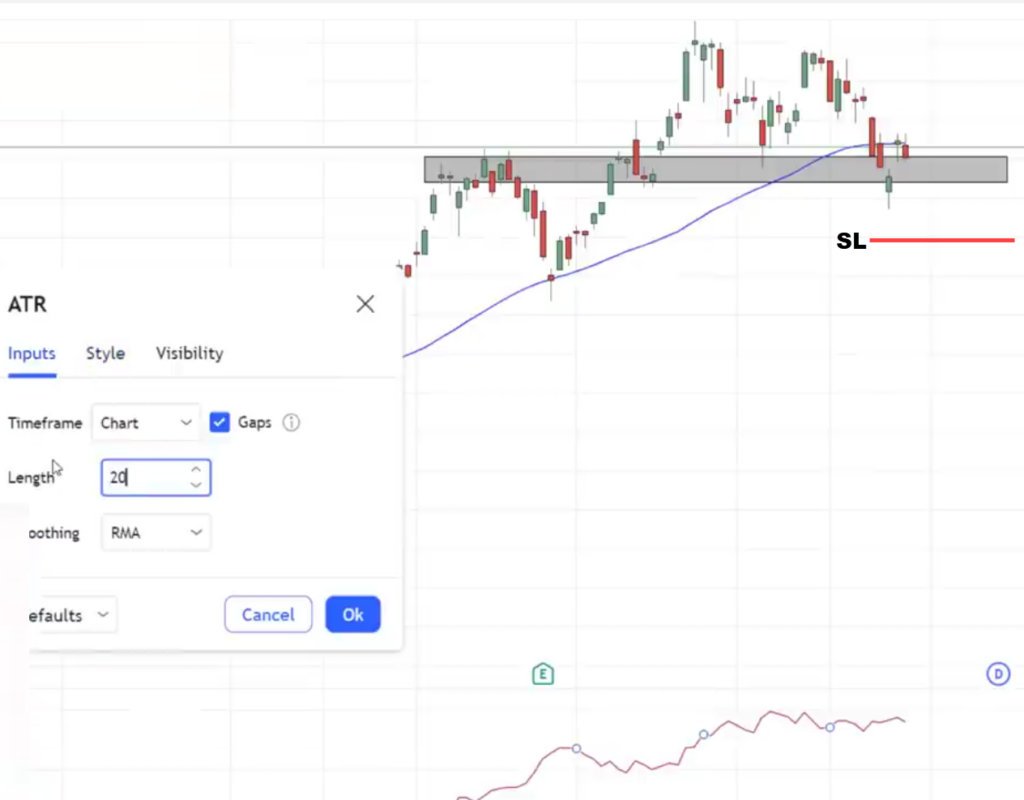Click the earnings marker icon below the chart
Viewport: 1024px width, 800px height.
542,674
